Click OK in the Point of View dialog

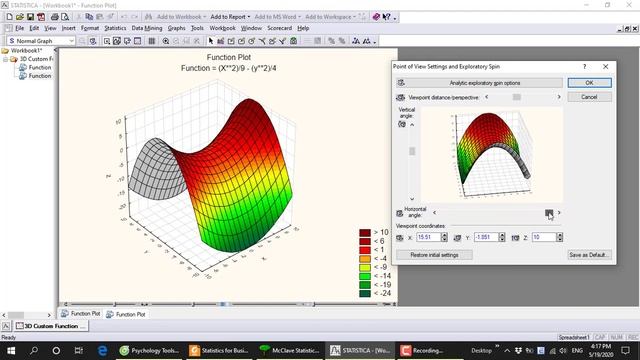coord(589,83)
